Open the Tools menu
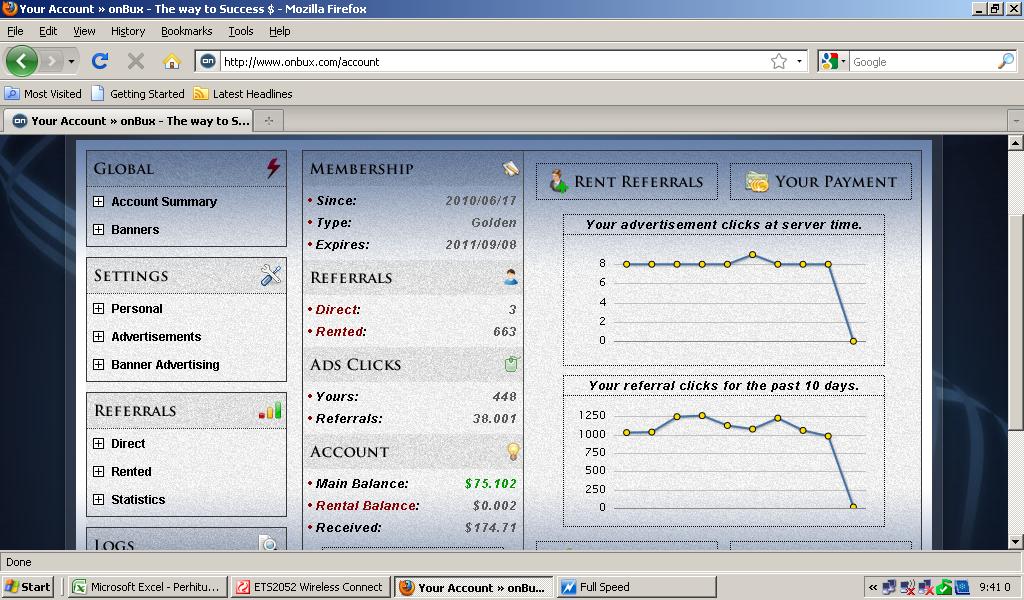Viewport: 1024px width, 600px height. (x=240, y=31)
